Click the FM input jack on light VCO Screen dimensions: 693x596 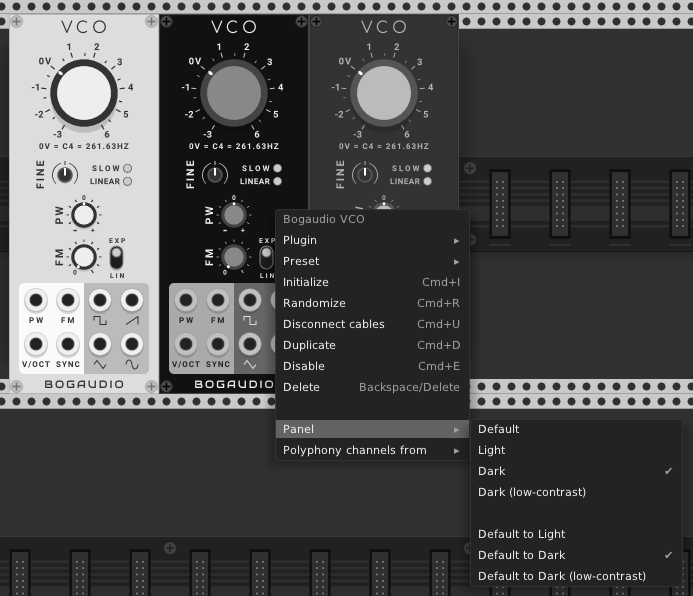pos(68,300)
